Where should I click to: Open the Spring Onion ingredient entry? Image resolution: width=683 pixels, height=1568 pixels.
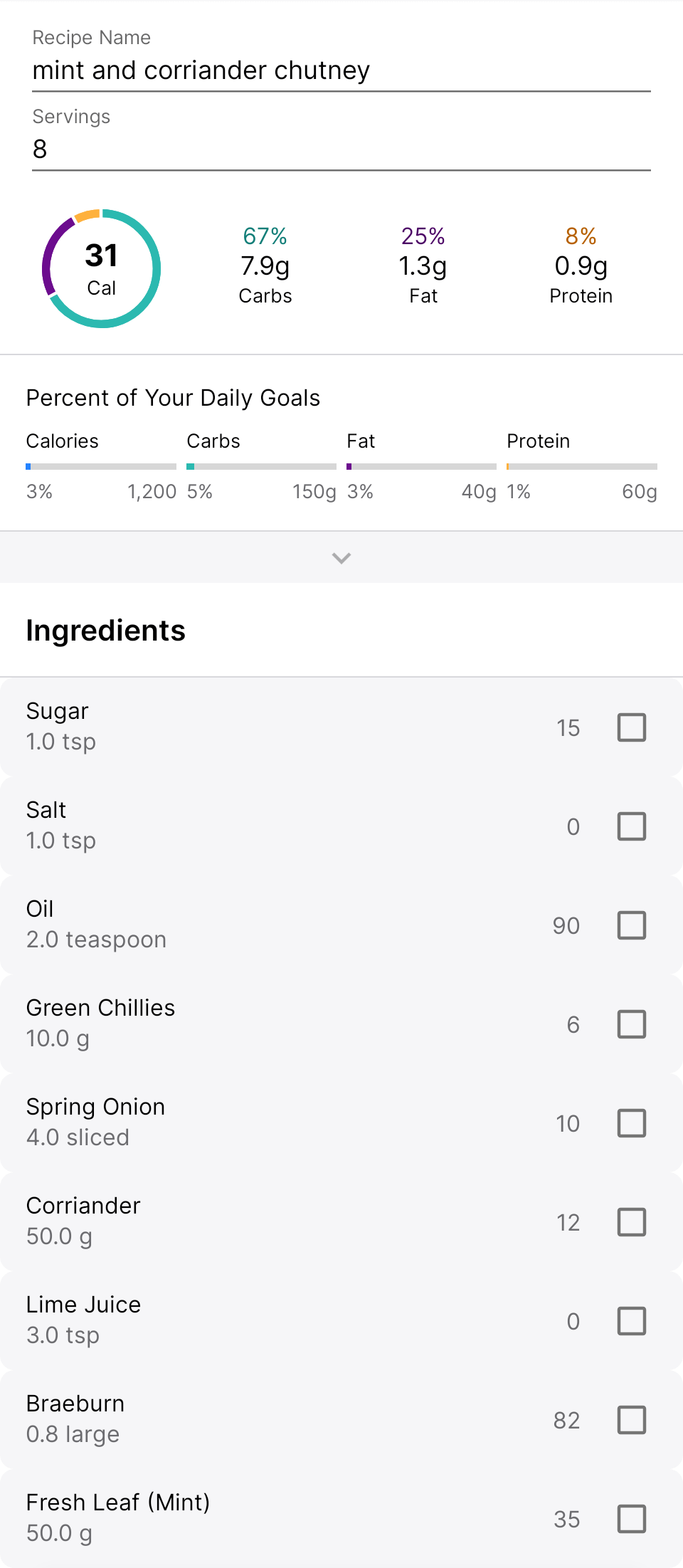coord(285,1122)
